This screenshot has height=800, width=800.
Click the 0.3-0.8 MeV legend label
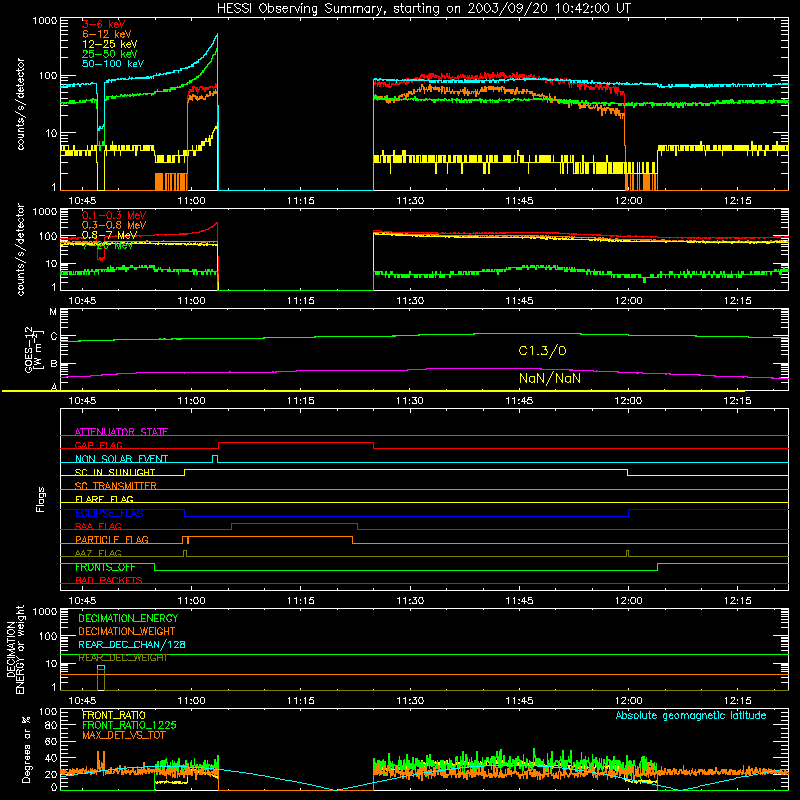pos(113,225)
